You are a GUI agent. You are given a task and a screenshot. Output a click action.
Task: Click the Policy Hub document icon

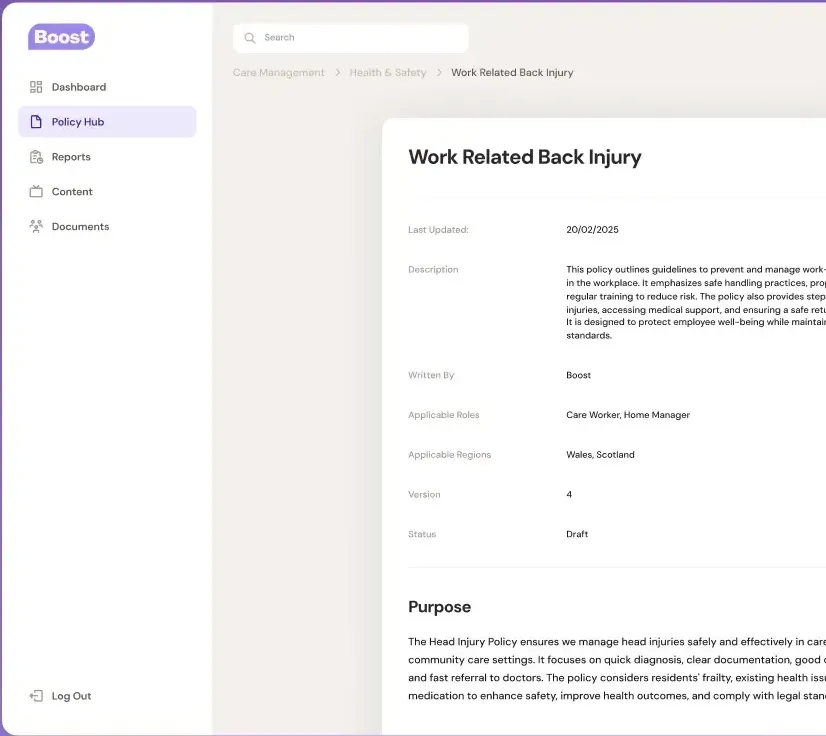point(36,122)
